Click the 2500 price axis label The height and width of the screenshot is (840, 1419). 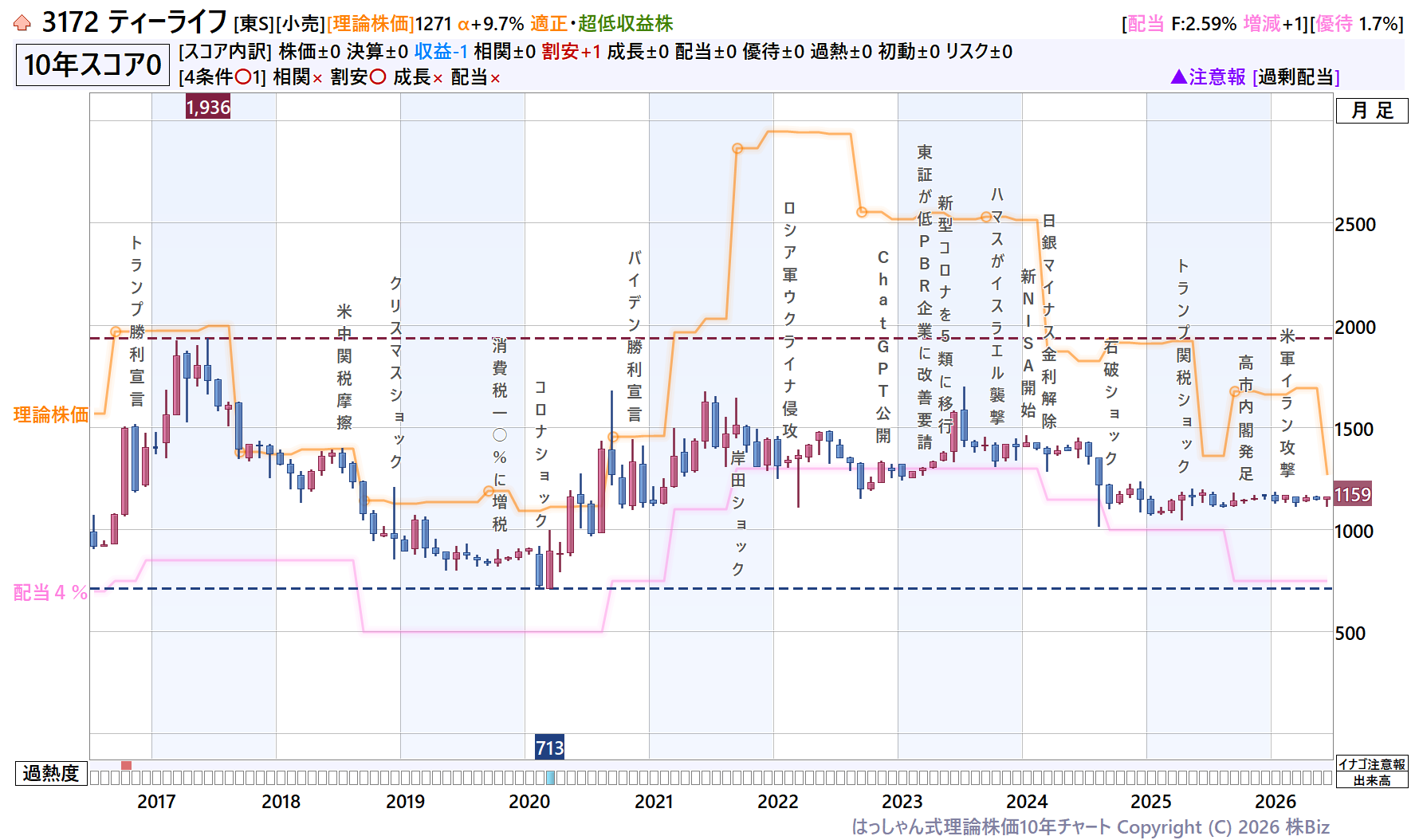(1355, 225)
